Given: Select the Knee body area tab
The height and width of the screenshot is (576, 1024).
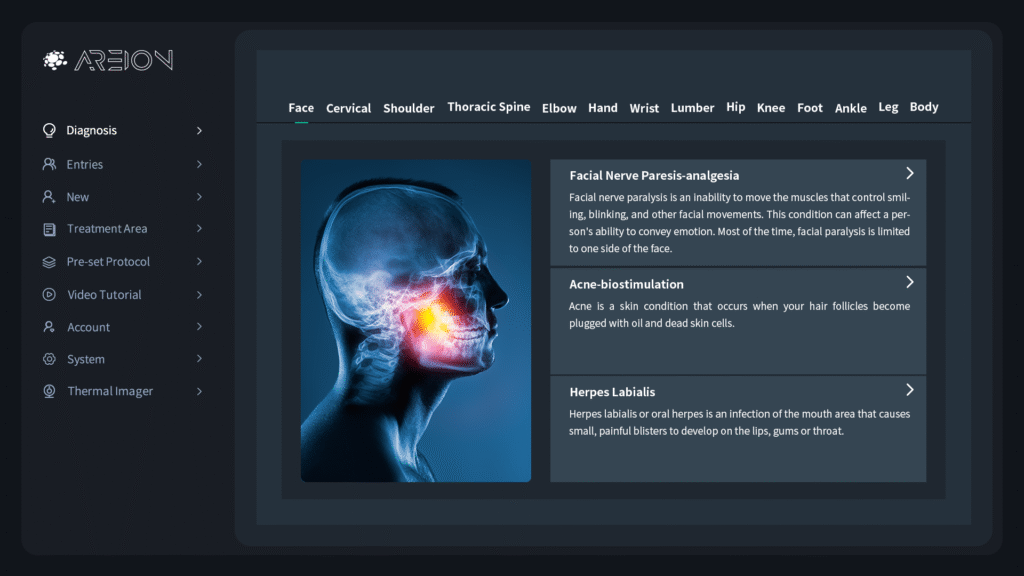Looking at the screenshot, I should pos(770,108).
